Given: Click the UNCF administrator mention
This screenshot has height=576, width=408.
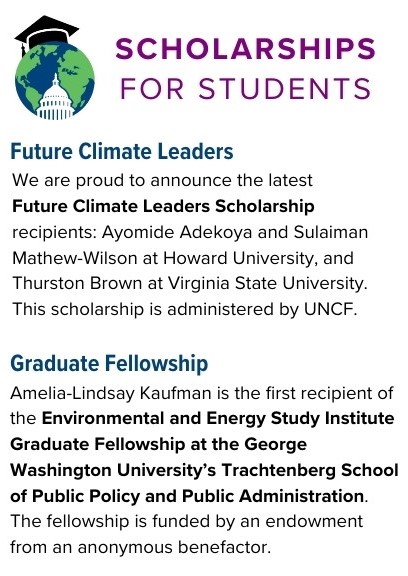Looking at the screenshot, I should [330, 309].
